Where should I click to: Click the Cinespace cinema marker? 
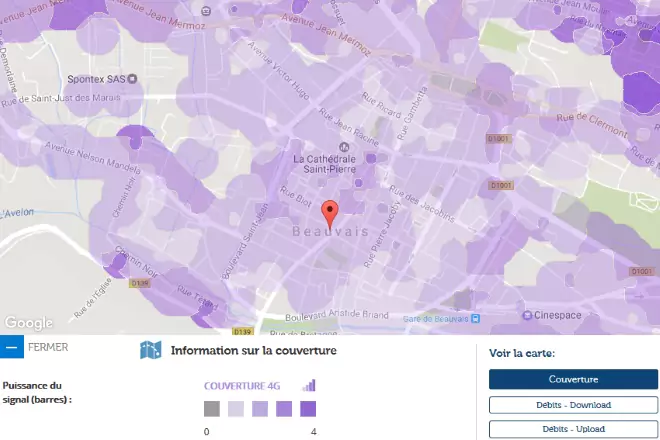coord(527,314)
